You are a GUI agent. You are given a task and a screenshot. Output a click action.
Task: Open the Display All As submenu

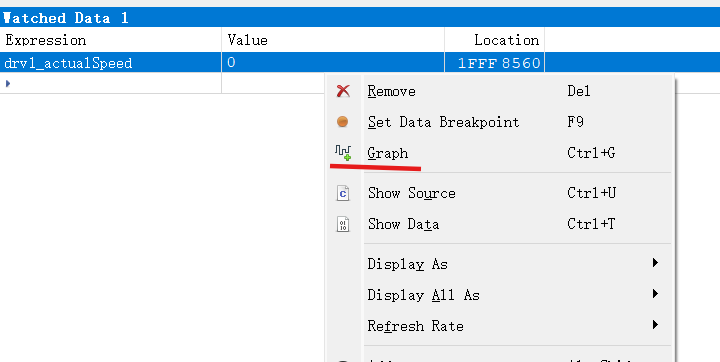pos(500,294)
